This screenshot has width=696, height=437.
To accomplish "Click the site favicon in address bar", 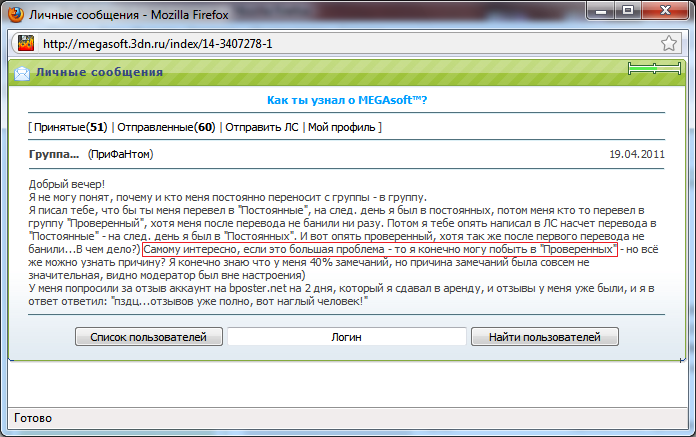I will [x=26, y=43].
